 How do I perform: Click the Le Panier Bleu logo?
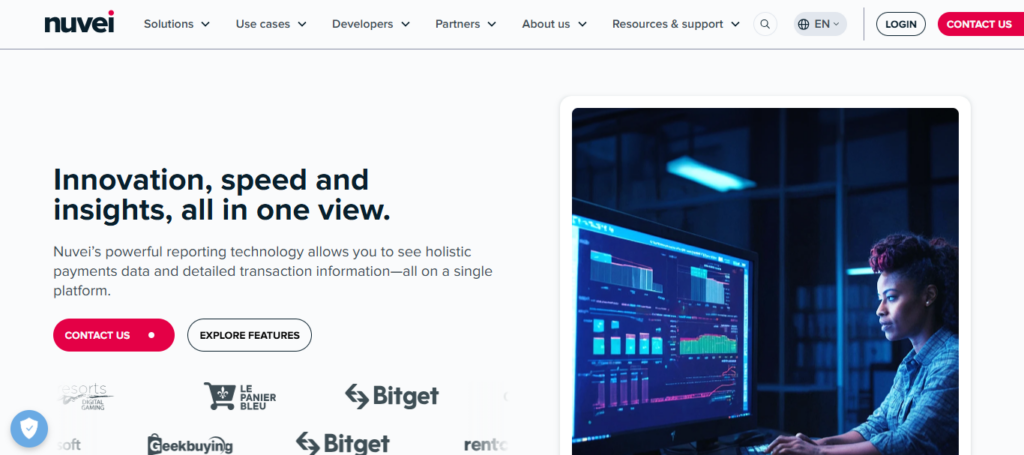[x=240, y=396]
